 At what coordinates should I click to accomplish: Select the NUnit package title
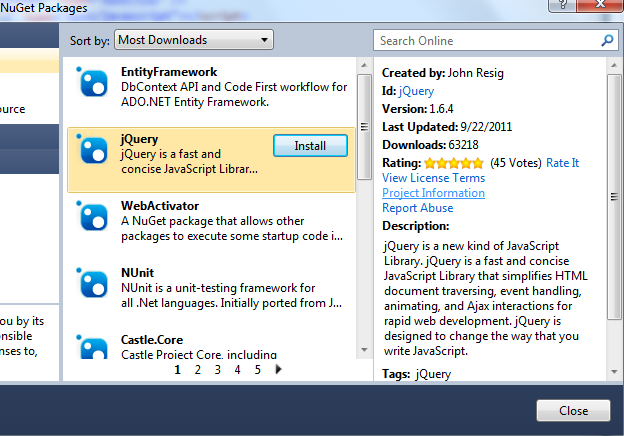tap(137, 273)
